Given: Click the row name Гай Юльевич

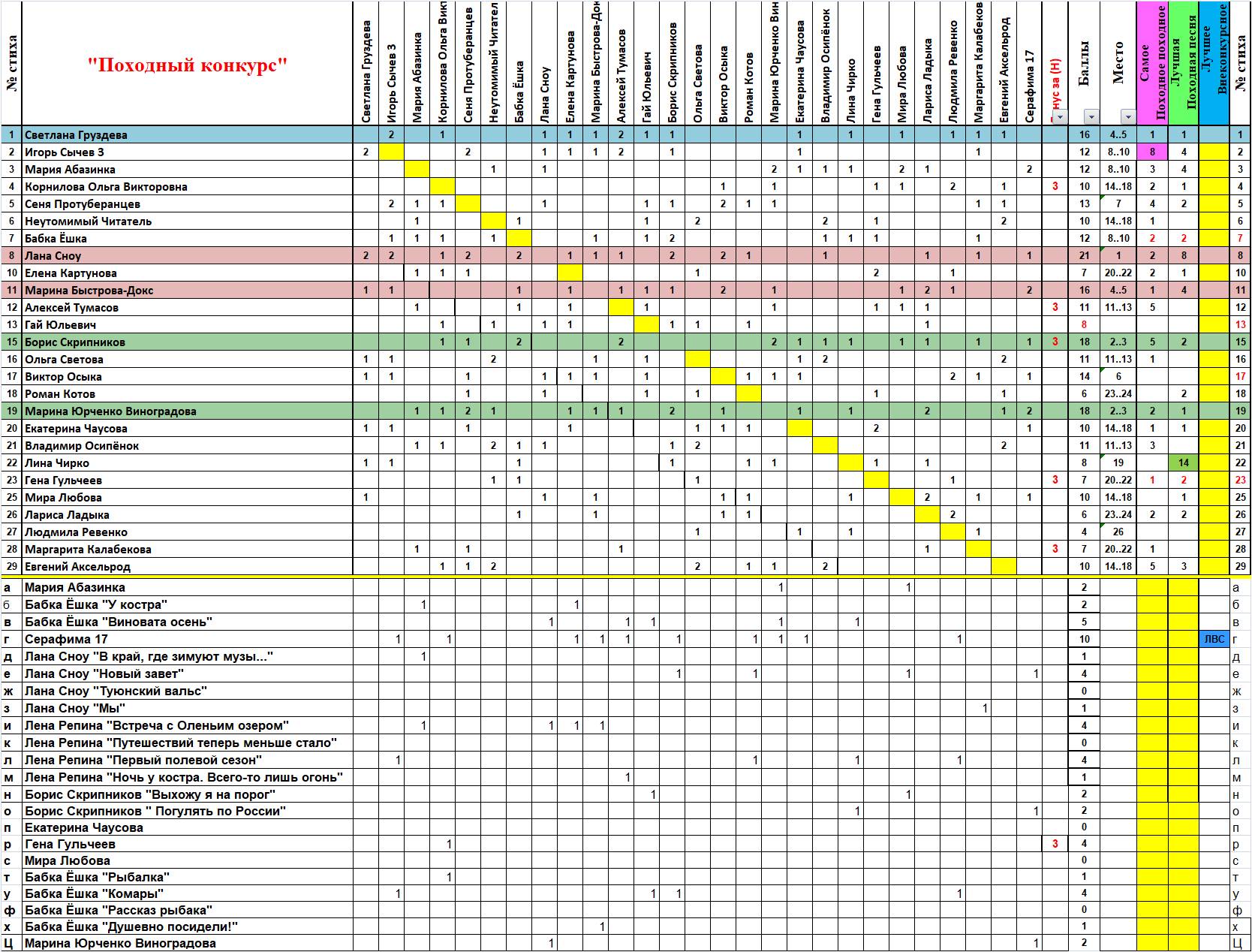Looking at the screenshot, I should click(x=60, y=325).
